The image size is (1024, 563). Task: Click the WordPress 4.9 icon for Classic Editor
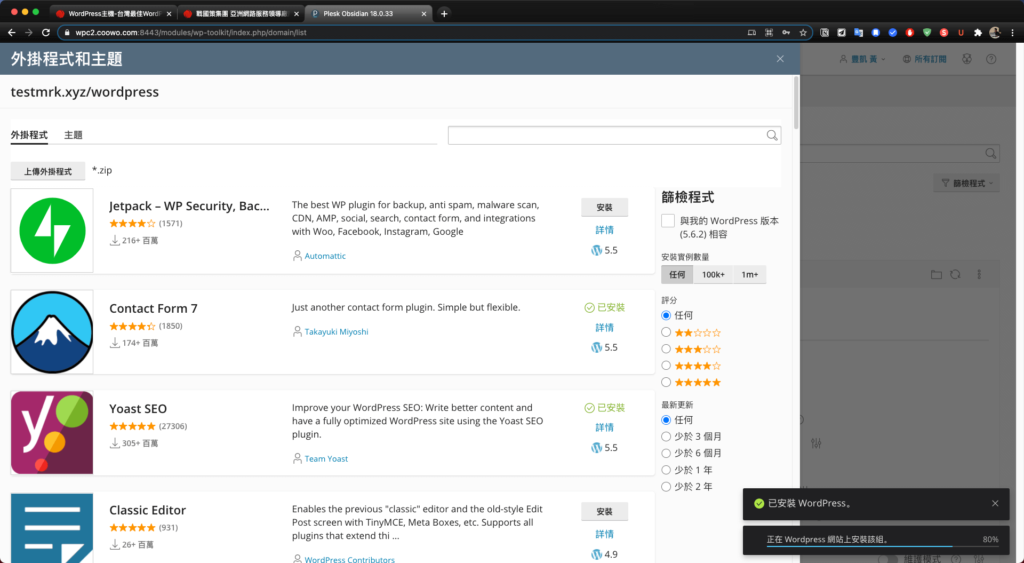pos(596,555)
